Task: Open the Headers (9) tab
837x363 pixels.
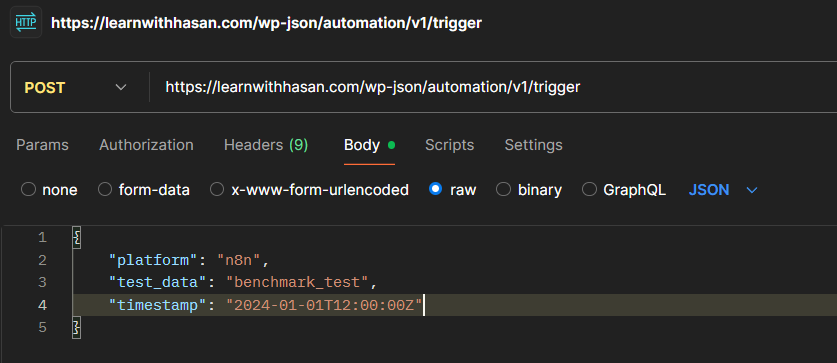Action: click(x=266, y=145)
